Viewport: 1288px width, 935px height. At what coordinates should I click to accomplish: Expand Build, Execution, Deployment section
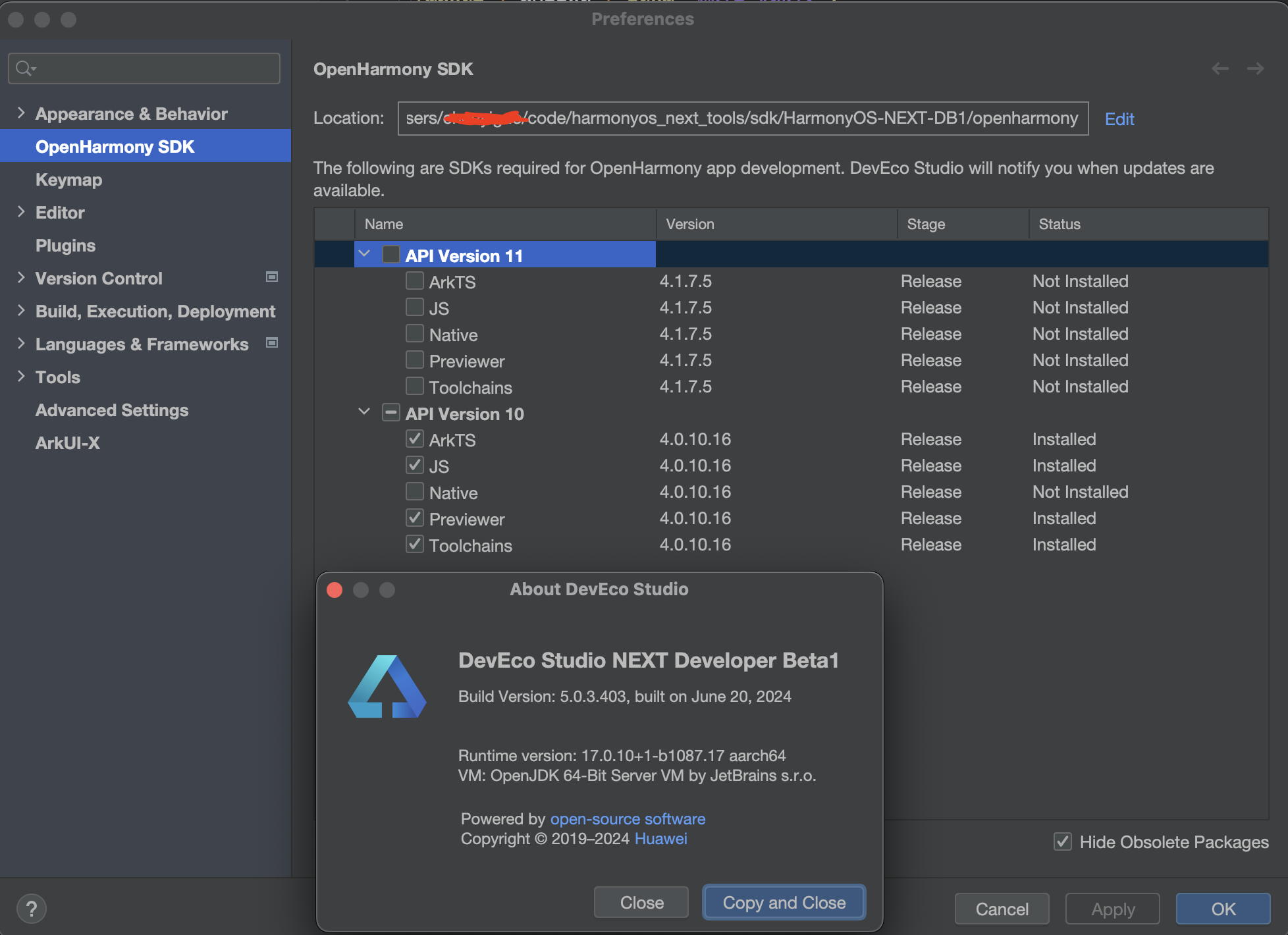tap(21, 310)
